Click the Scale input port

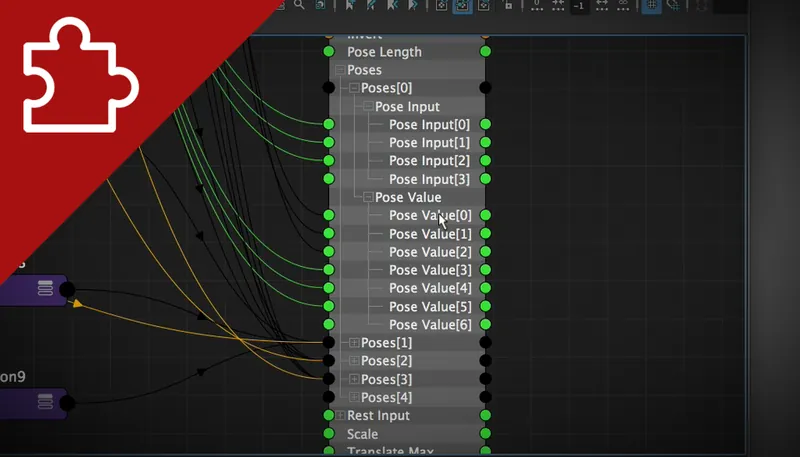[329, 434]
